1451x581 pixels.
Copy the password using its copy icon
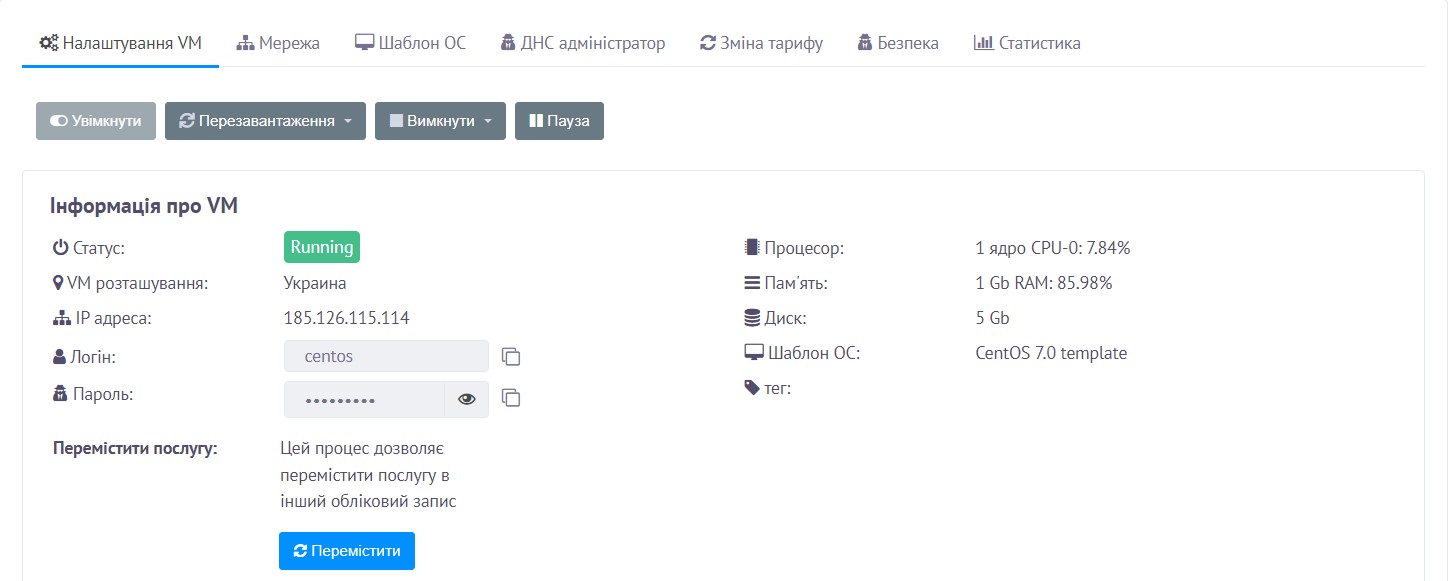click(511, 398)
